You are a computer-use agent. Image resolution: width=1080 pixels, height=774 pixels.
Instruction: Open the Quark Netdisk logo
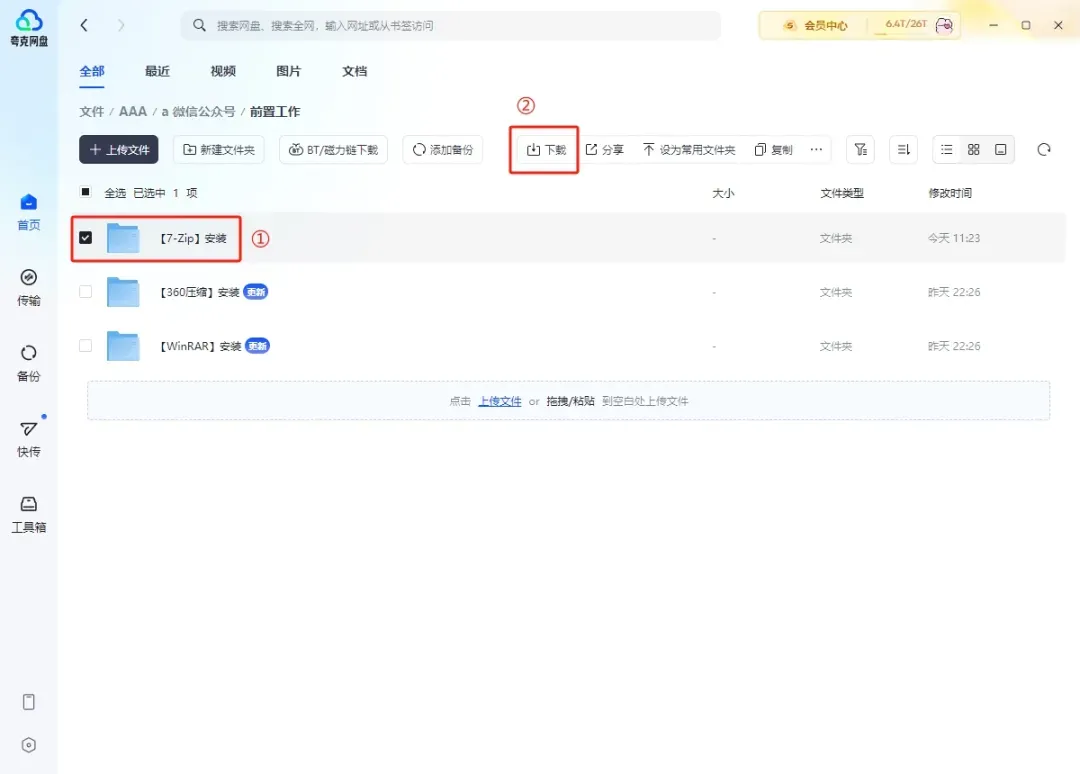29,28
